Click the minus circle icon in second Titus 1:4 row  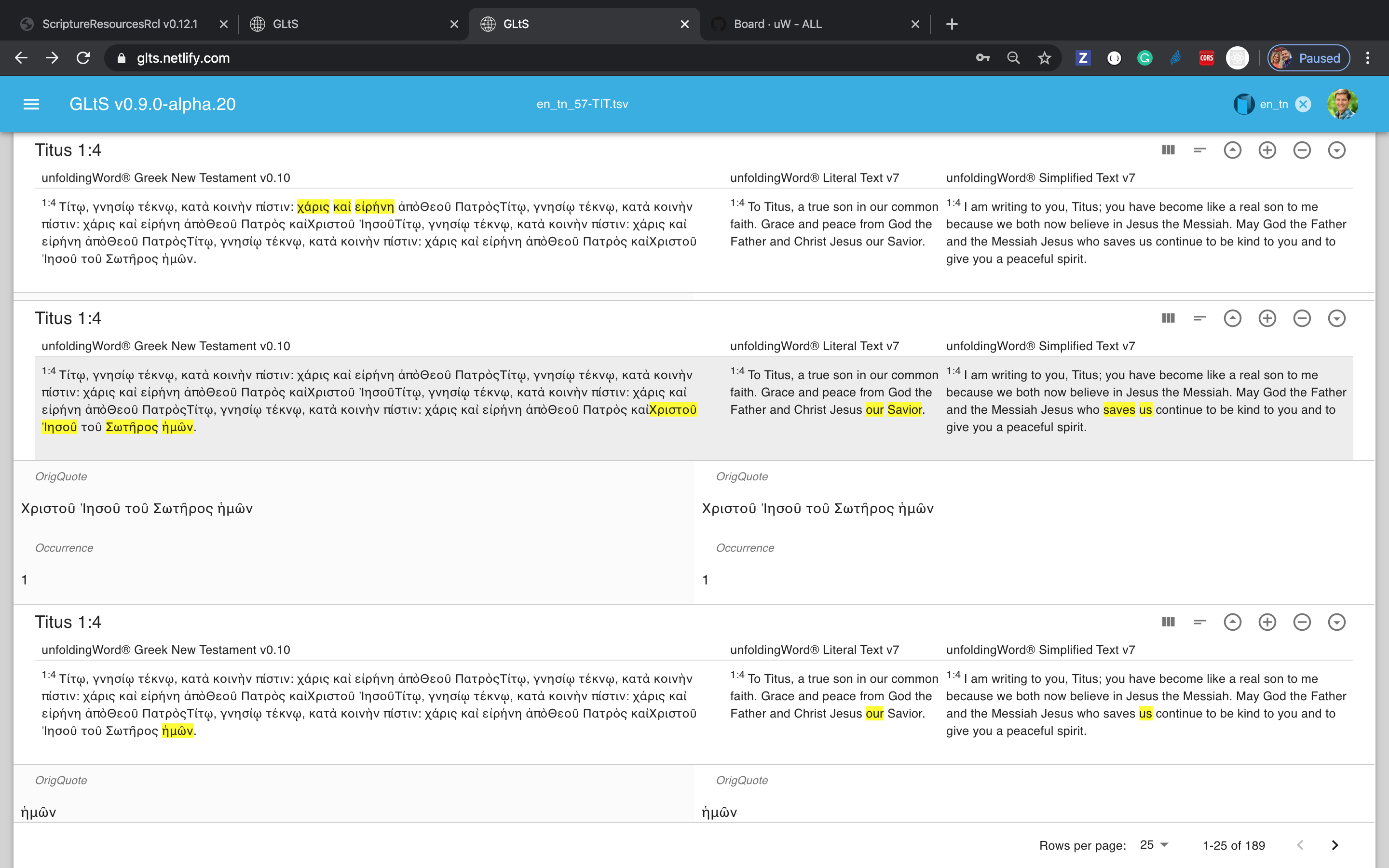point(1302,318)
